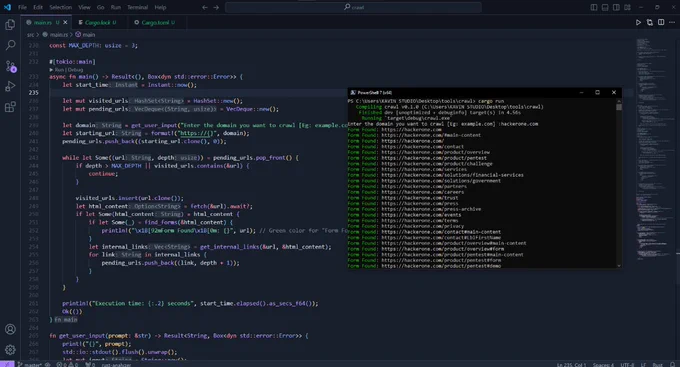The height and width of the screenshot is (367, 680).
Task: Open the editor More Actions ellipsis
Action: [672, 23]
